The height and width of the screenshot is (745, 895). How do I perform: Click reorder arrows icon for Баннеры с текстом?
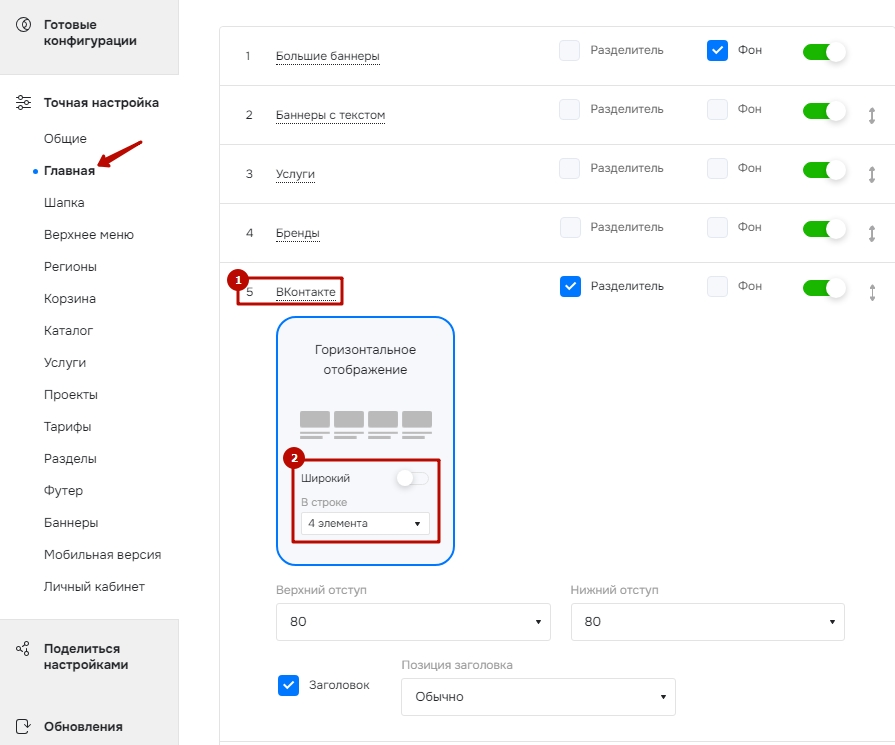(x=872, y=116)
